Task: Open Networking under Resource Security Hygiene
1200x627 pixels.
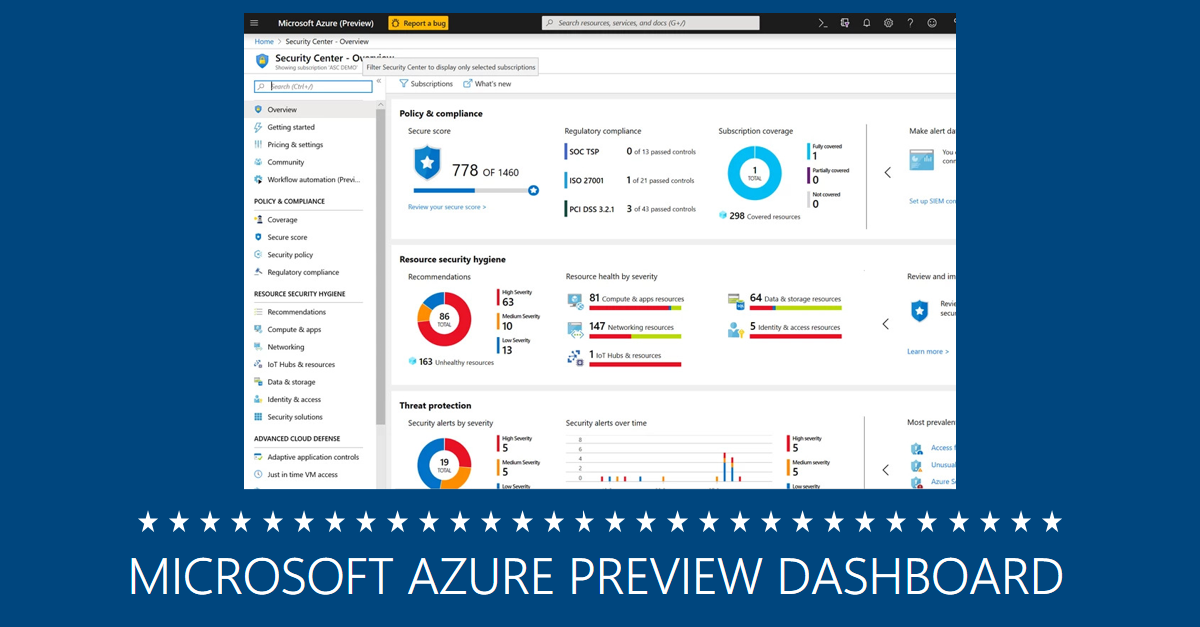Action: pyautogui.click(x=286, y=346)
